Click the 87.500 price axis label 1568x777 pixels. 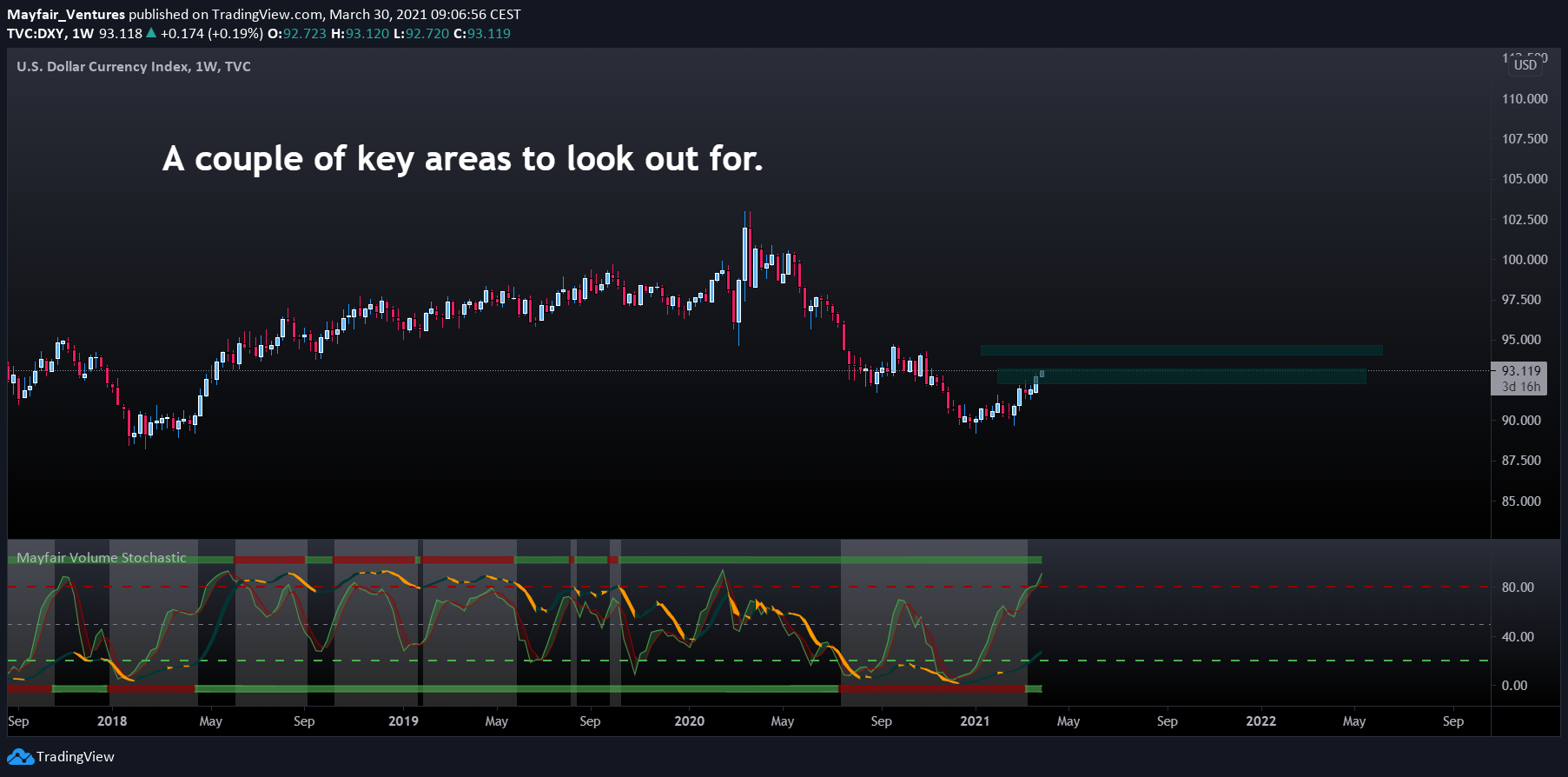[x=1521, y=461]
